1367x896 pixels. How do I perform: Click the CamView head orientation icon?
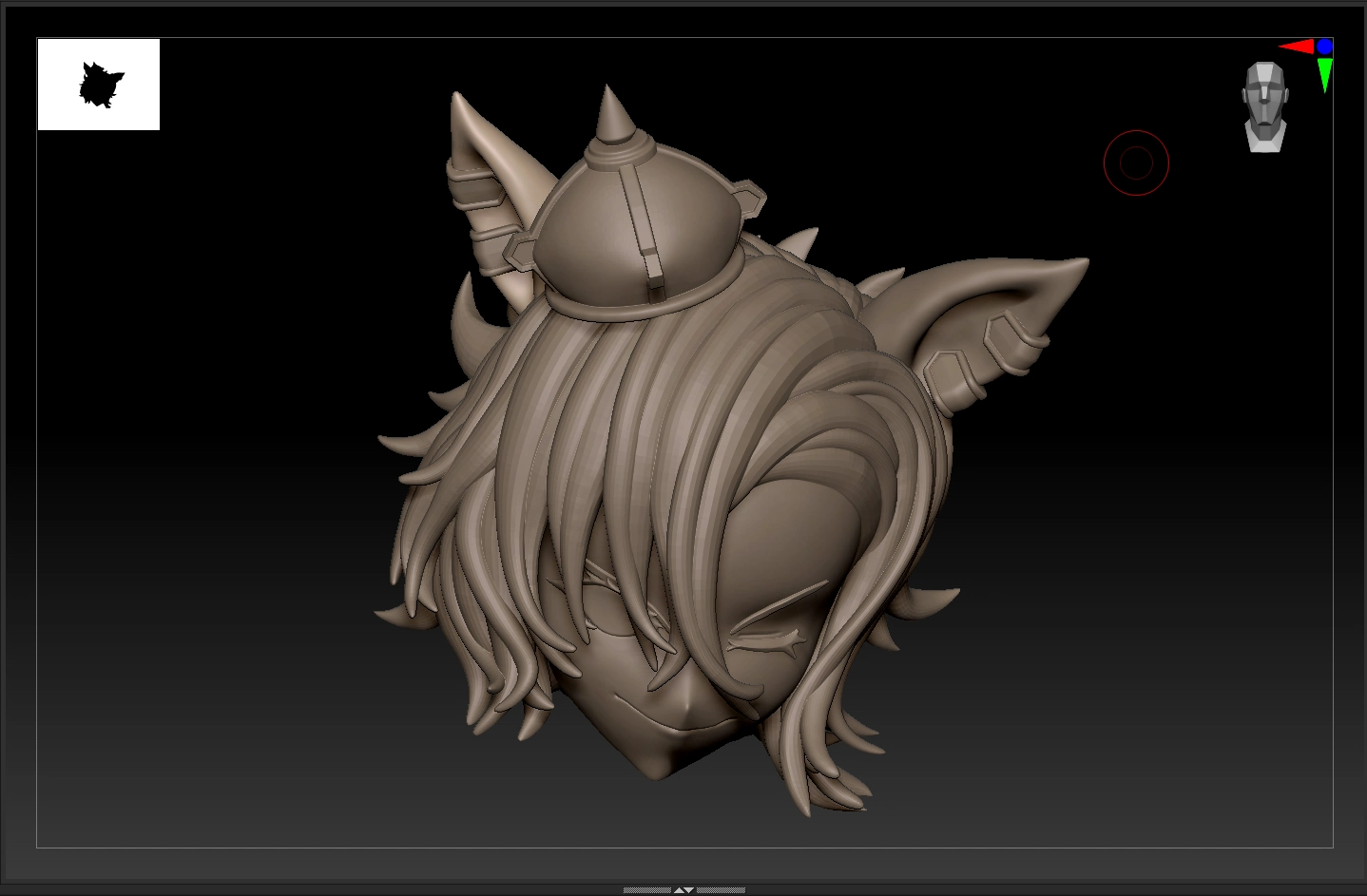coord(1264,106)
